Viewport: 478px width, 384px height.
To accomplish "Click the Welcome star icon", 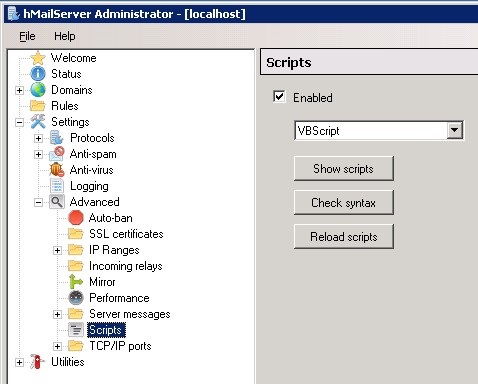I will (x=38, y=58).
